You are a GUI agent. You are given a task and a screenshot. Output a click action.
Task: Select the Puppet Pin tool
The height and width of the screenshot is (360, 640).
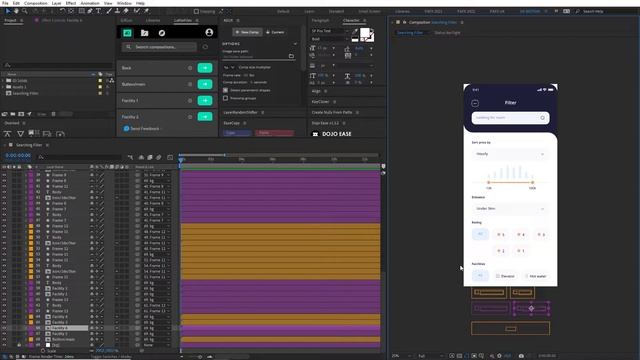pos(146,11)
